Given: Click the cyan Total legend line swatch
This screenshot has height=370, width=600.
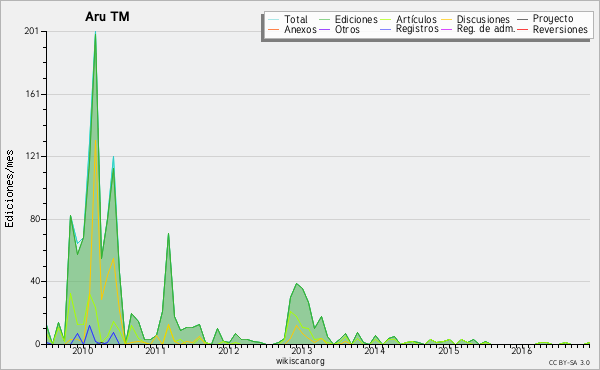Looking at the screenshot, I should click(x=274, y=19).
